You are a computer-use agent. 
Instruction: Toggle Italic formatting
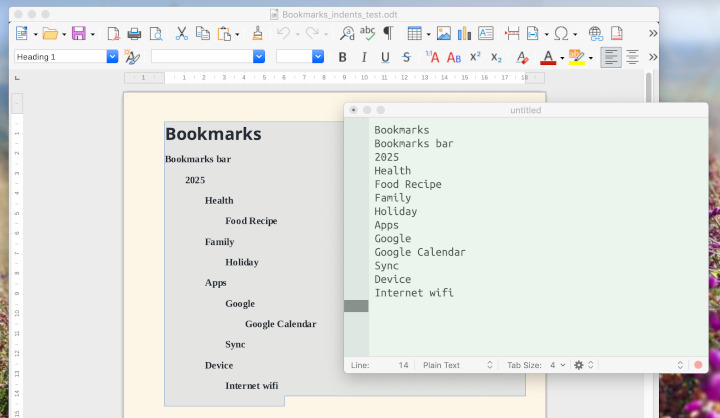tap(363, 57)
